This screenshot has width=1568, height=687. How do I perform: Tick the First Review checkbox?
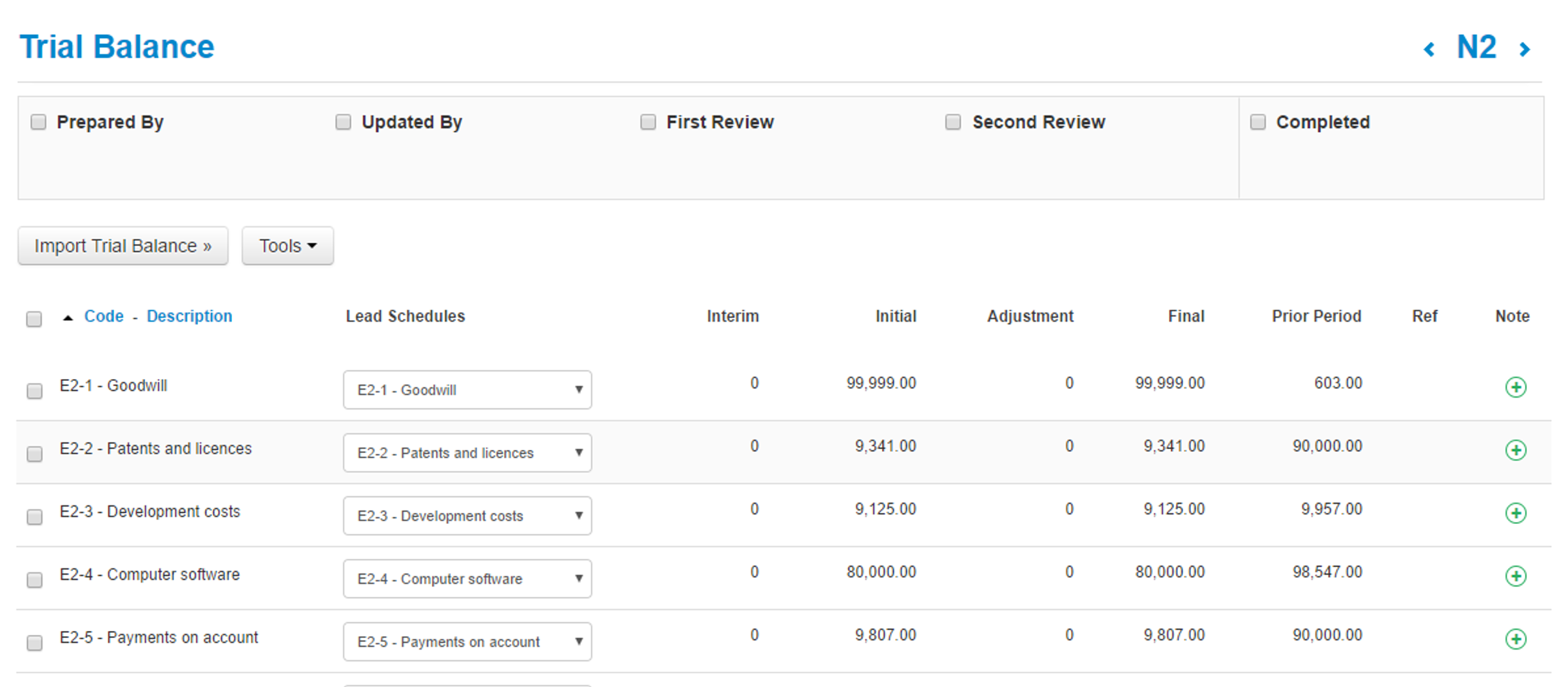648,122
